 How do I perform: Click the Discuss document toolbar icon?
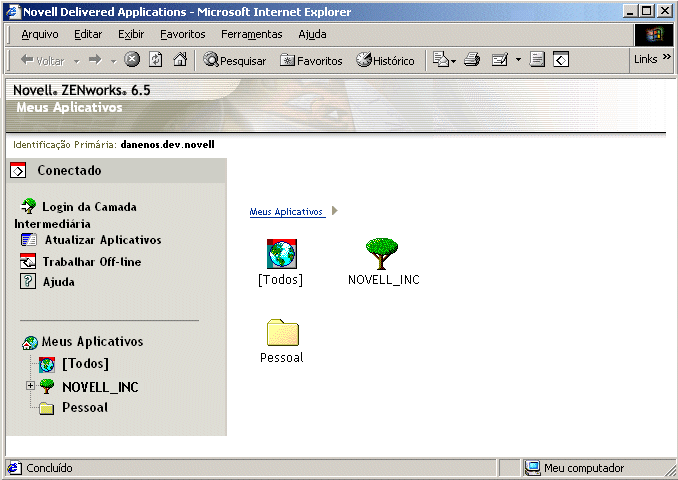click(537, 60)
